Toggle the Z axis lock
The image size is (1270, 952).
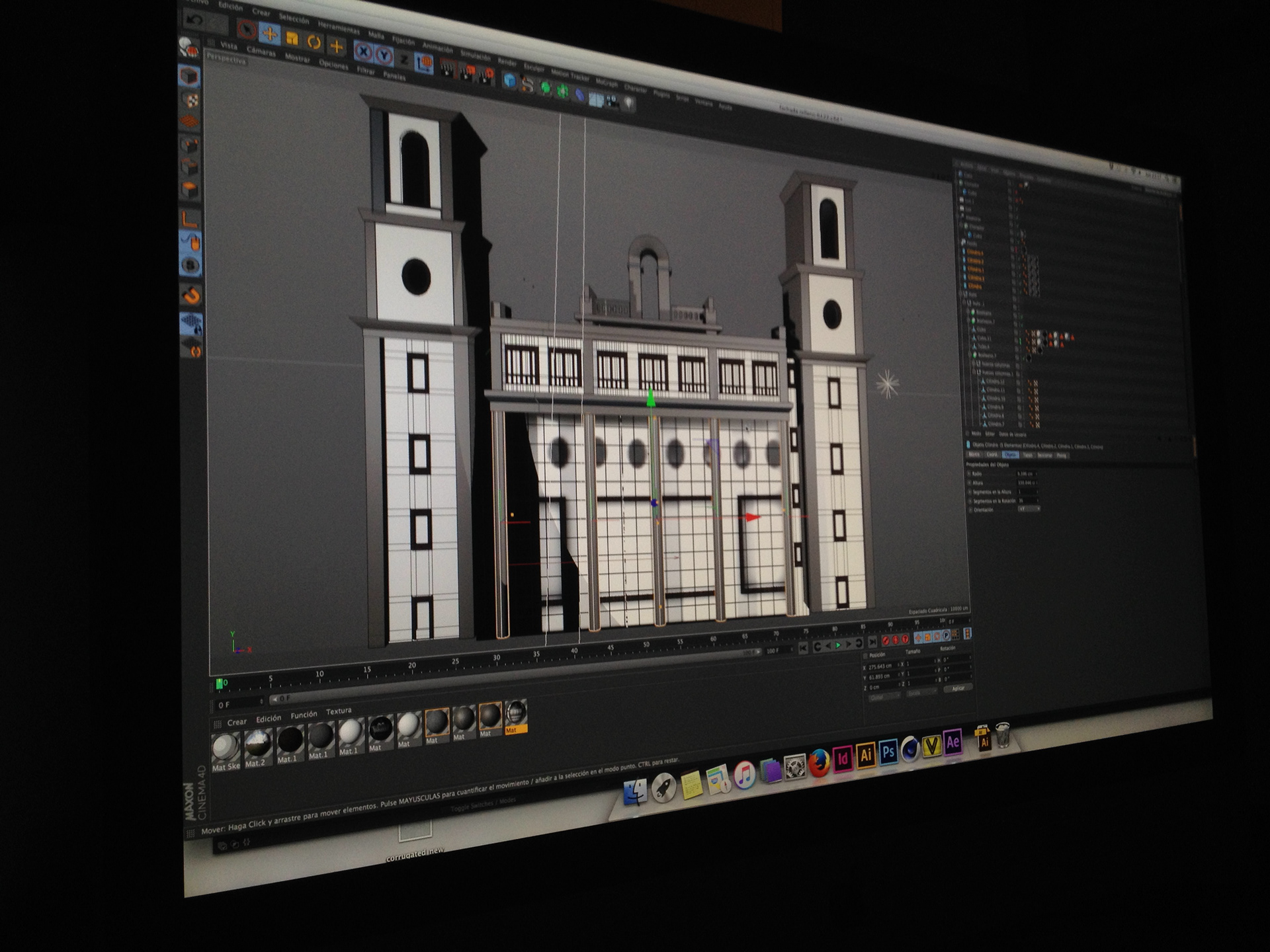(x=403, y=59)
